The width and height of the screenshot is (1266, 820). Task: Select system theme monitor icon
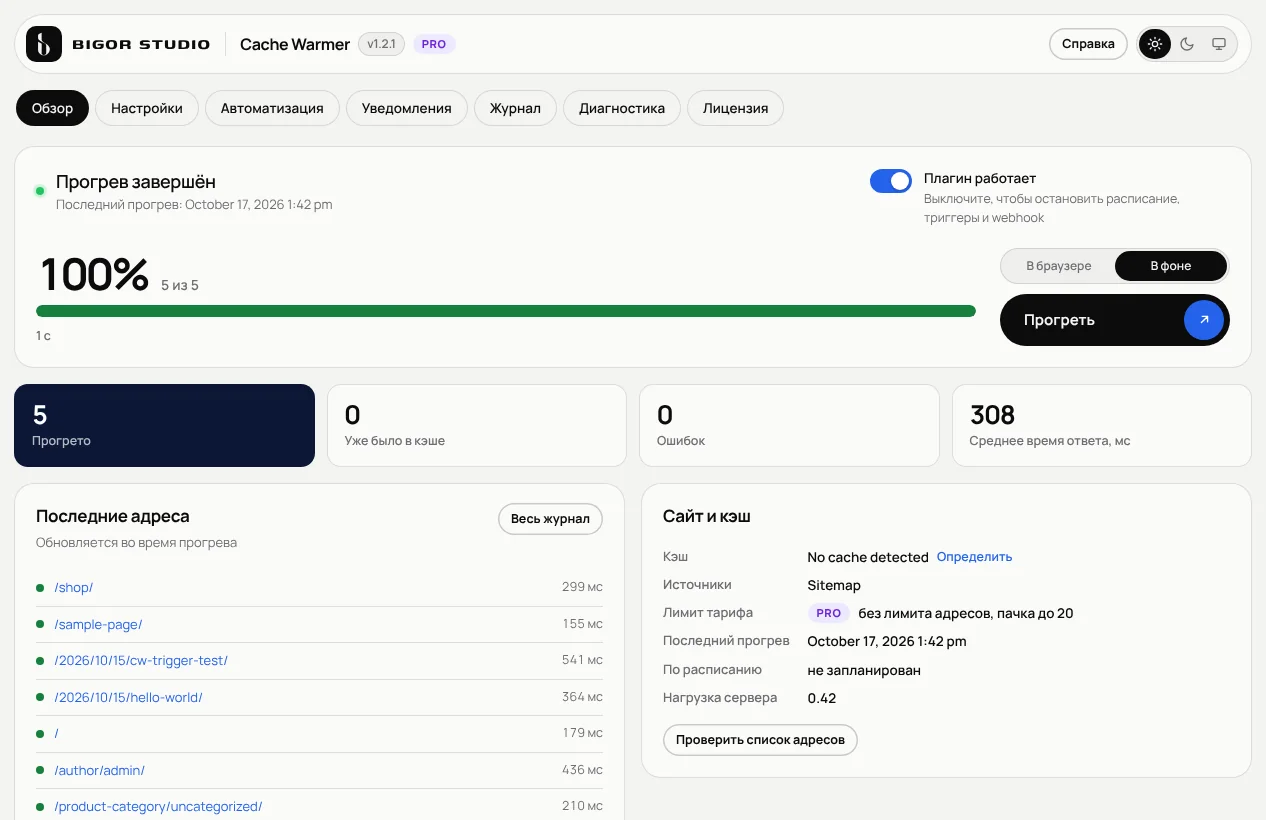point(1219,44)
